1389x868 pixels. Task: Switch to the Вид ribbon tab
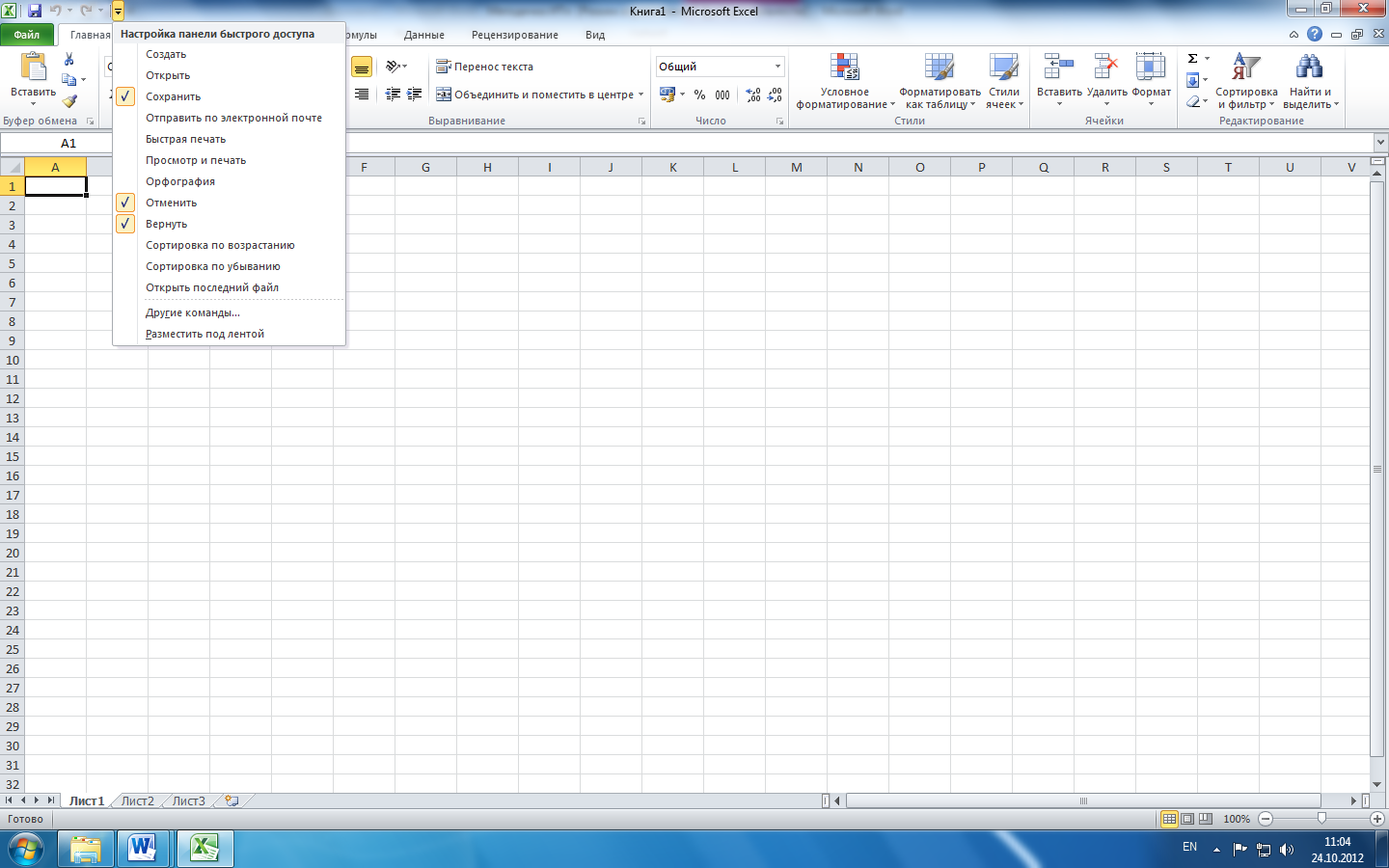pos(595,35)
